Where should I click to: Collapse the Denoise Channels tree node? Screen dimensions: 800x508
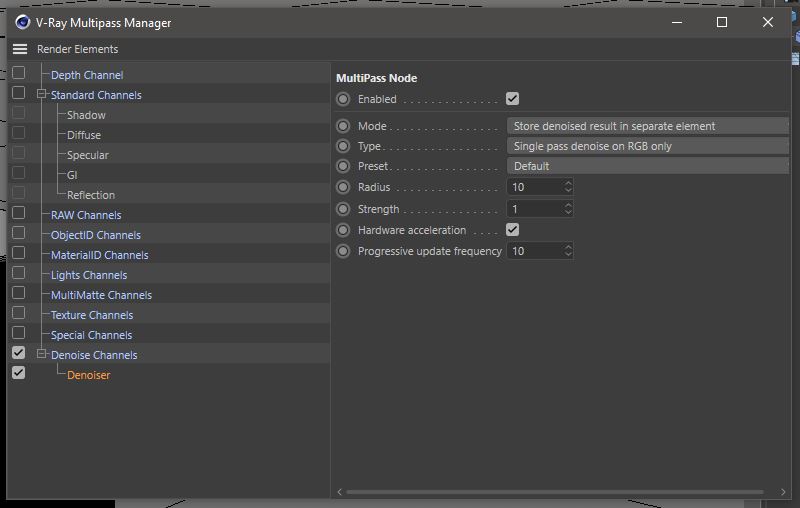[41, 354]
